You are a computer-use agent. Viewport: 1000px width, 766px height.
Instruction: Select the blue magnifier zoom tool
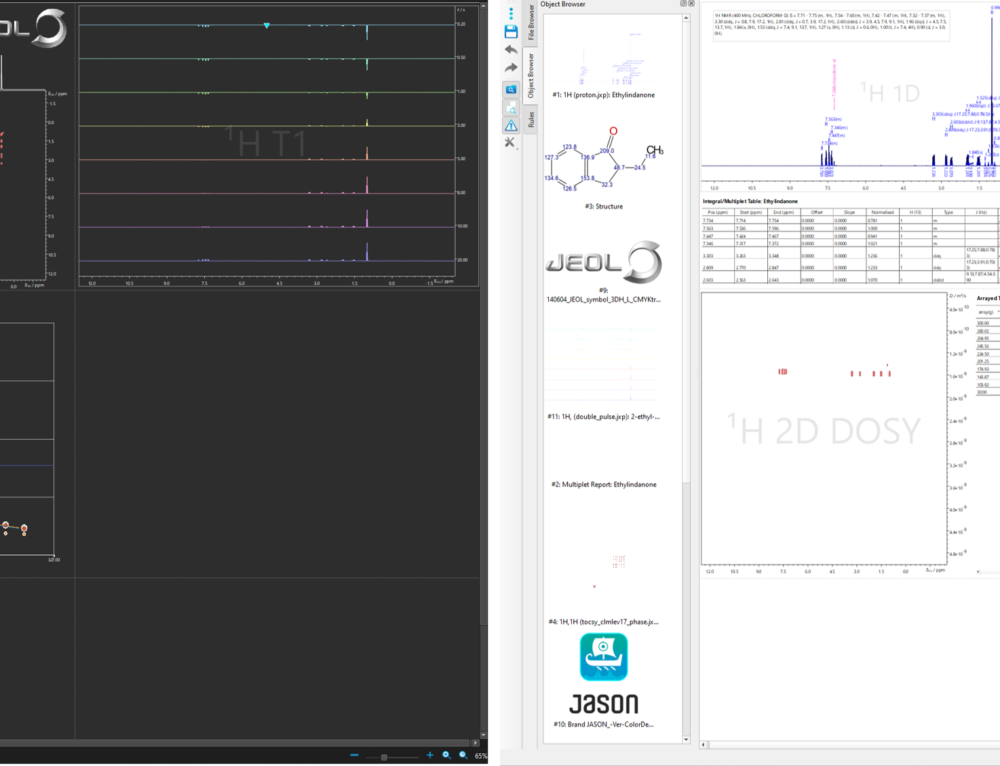(511, 89)
